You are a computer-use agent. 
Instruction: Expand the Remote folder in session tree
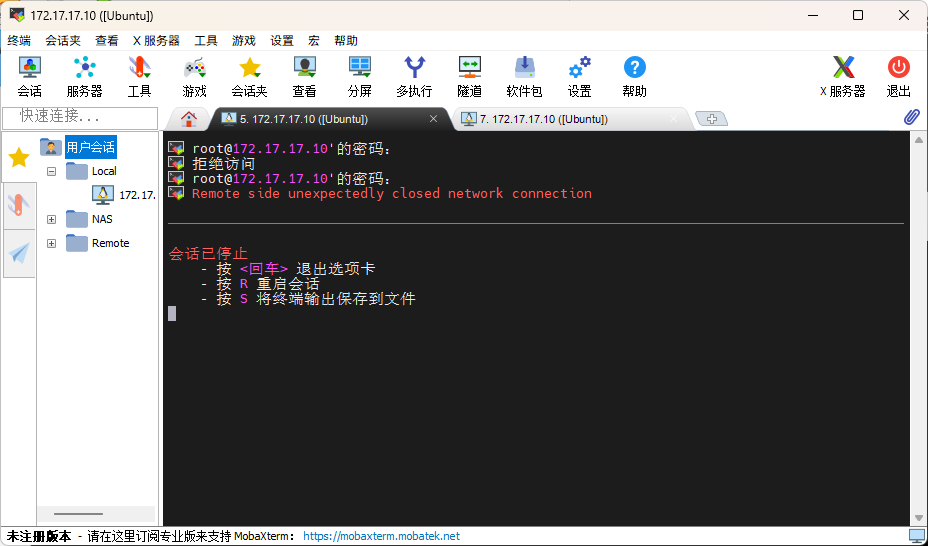tap(52, 243)
